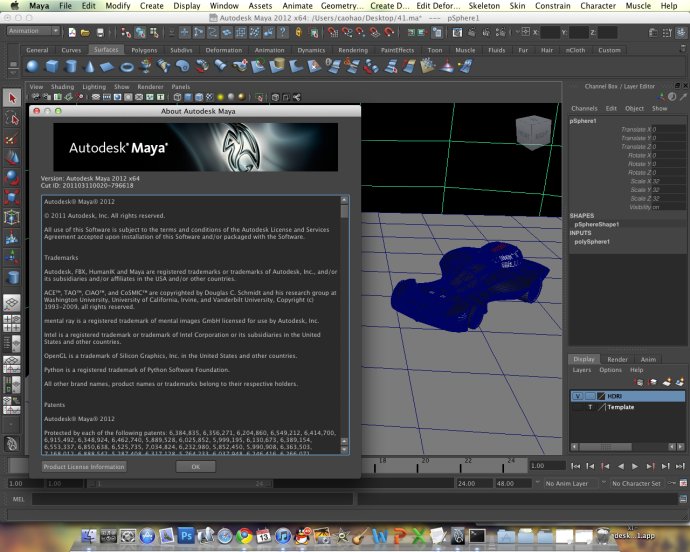Switch to the Polygons shelf tab
This screenshot has width=690, height=552.
point(144,50)
